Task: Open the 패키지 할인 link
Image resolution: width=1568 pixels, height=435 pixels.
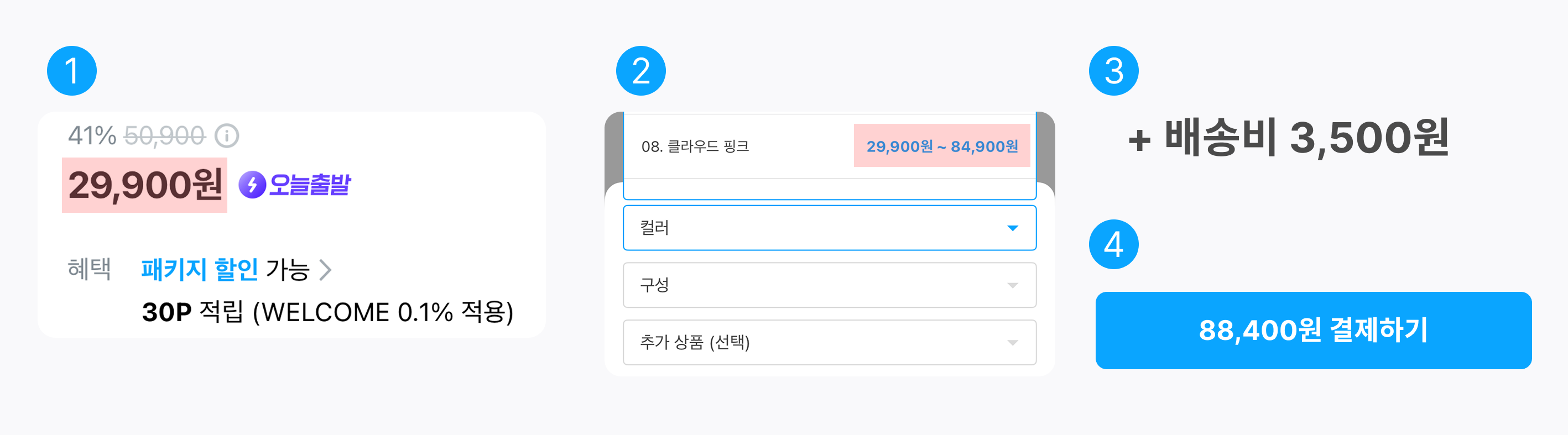Action: tap(200, 270)
